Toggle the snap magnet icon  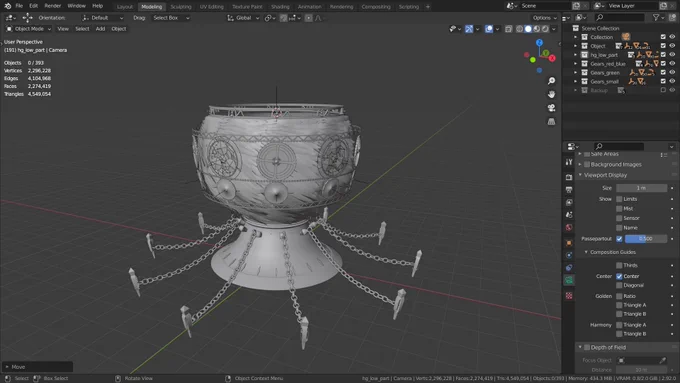pyautogui.click(x=284, y=18)
